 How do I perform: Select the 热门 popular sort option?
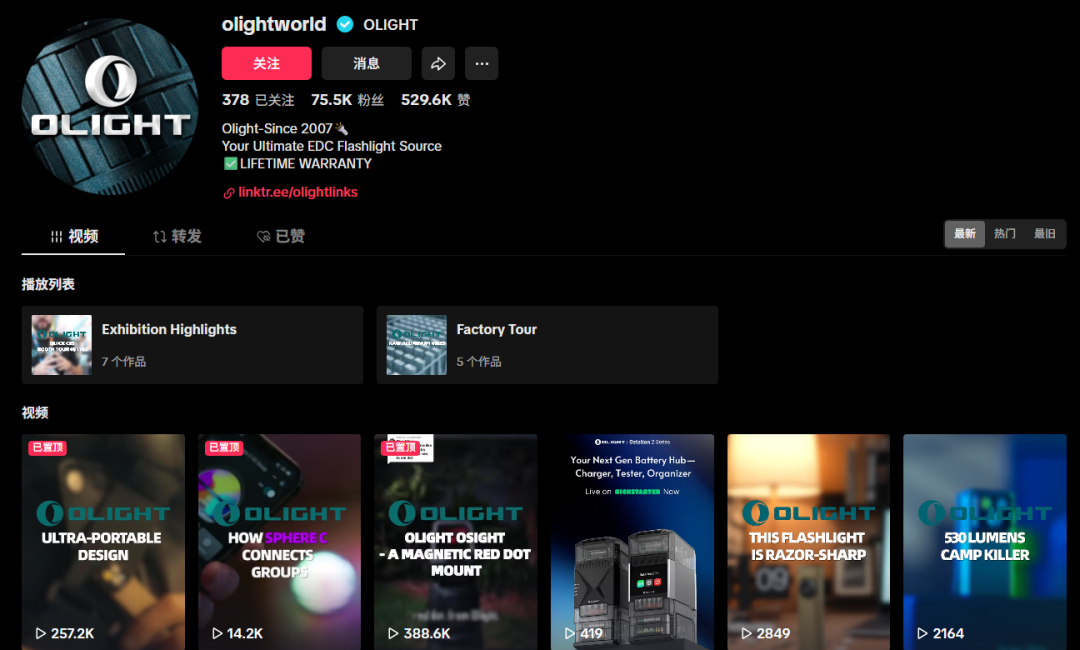1004,234
